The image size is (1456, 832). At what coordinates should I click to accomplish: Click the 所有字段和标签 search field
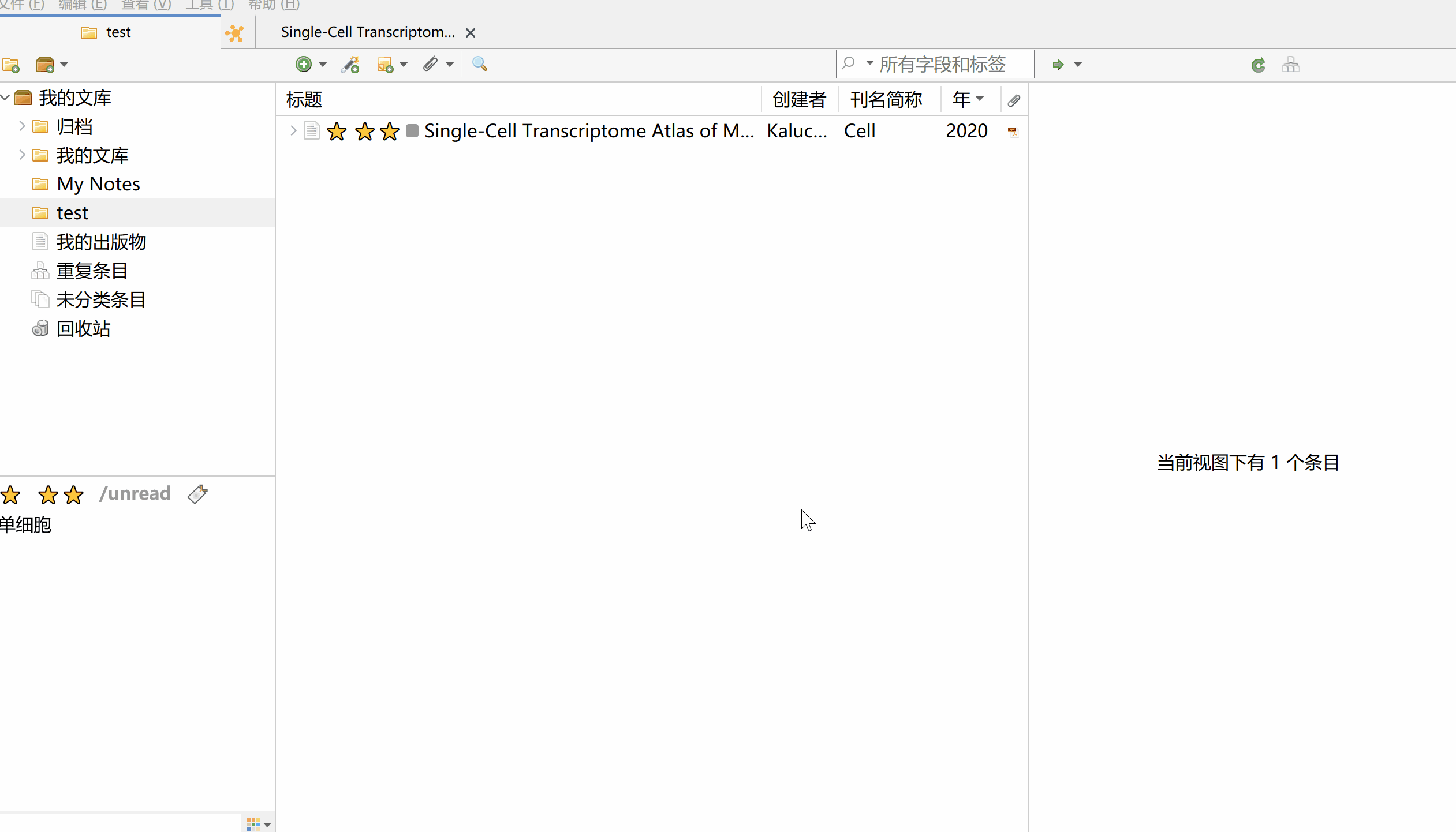[947, 64]
